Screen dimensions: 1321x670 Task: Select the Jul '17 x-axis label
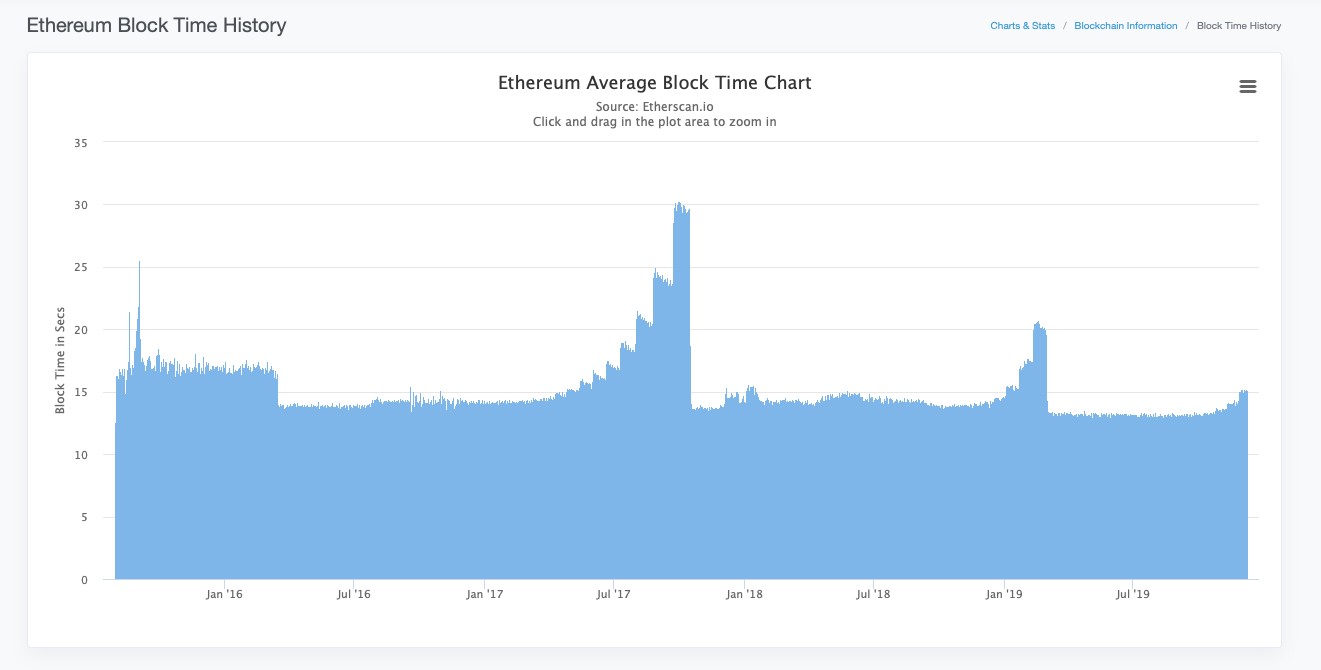point(613,594)
